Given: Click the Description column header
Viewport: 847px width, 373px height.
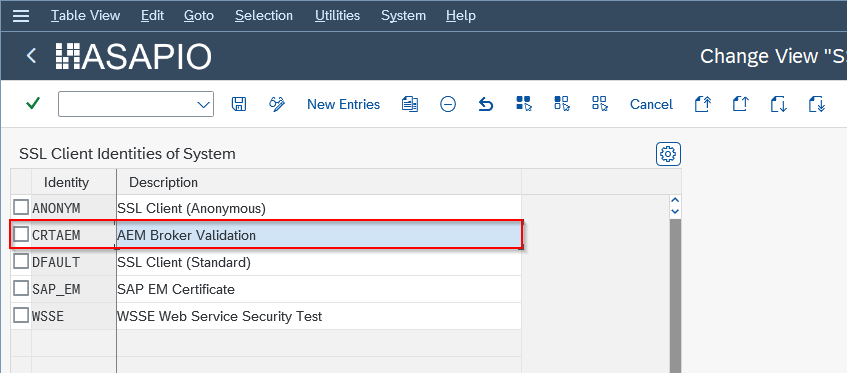Looking at the screenshot, I should pos(319,182).
